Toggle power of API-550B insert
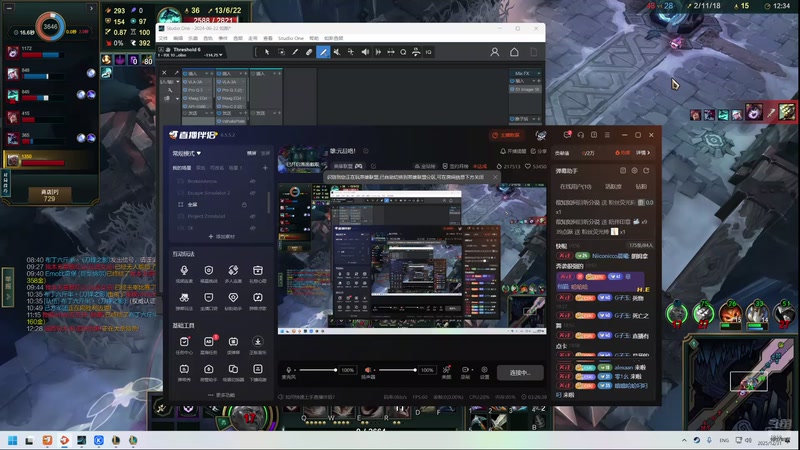Screen dimensions: 800x450 click(185, 106)
